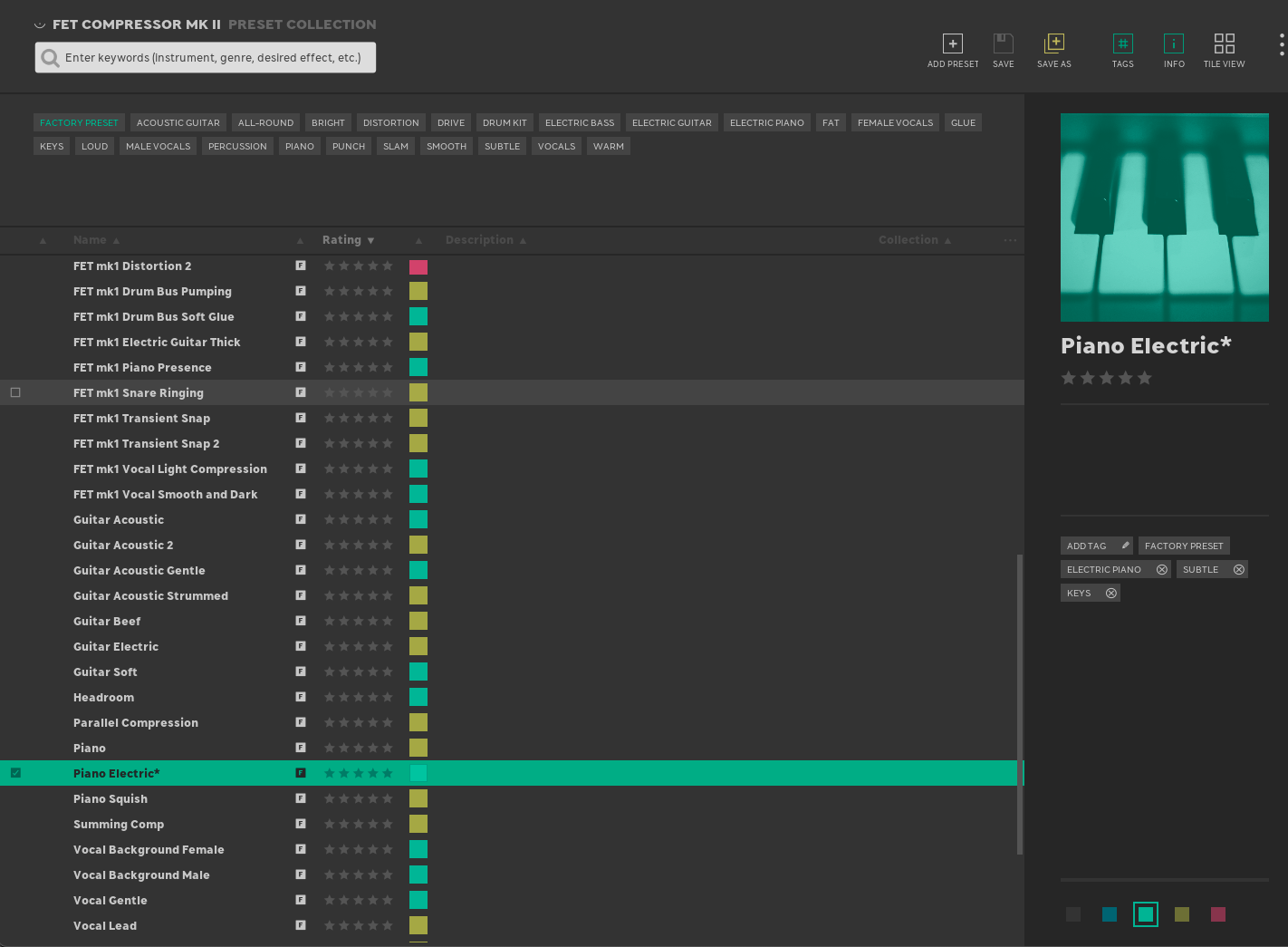
Task: Filter presets by Female Vocals tag
Action: pos(895,123)
